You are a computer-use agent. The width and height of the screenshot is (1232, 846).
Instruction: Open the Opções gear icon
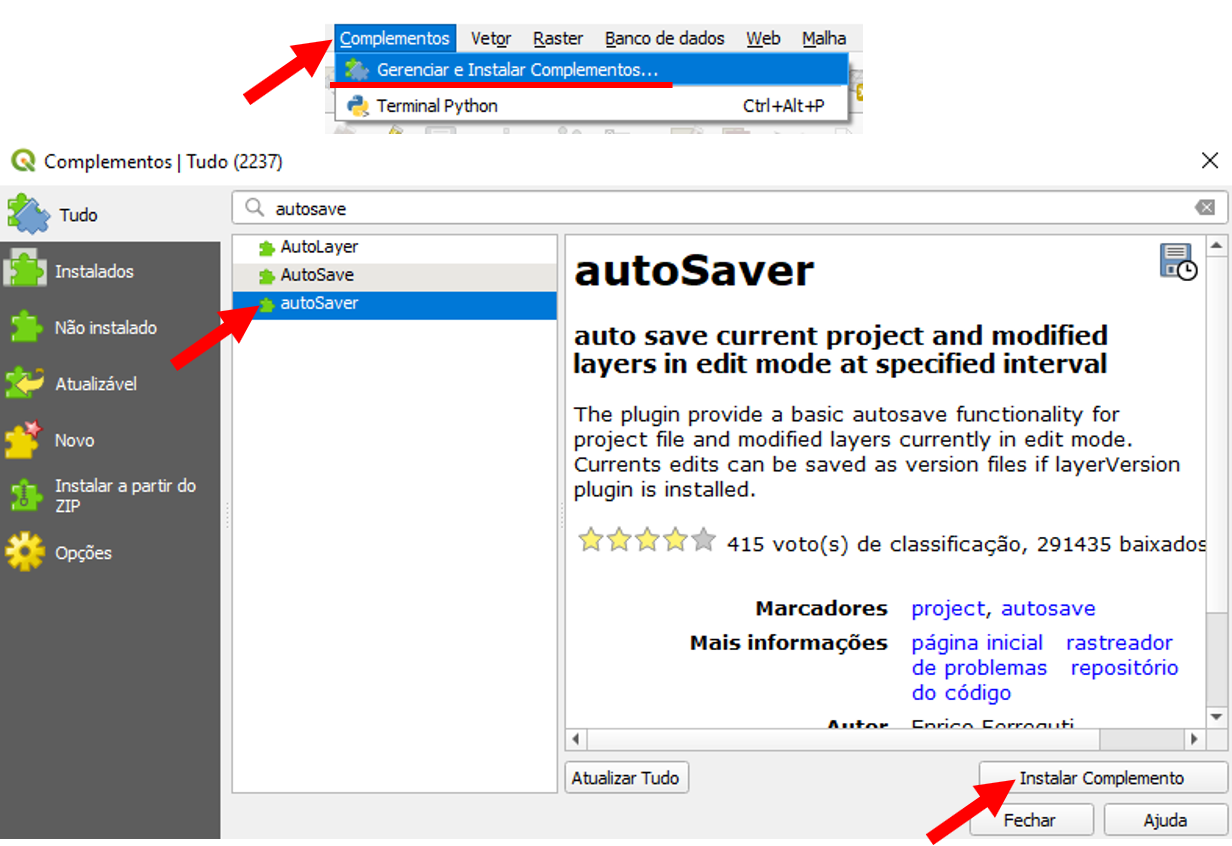click(25, 552)
